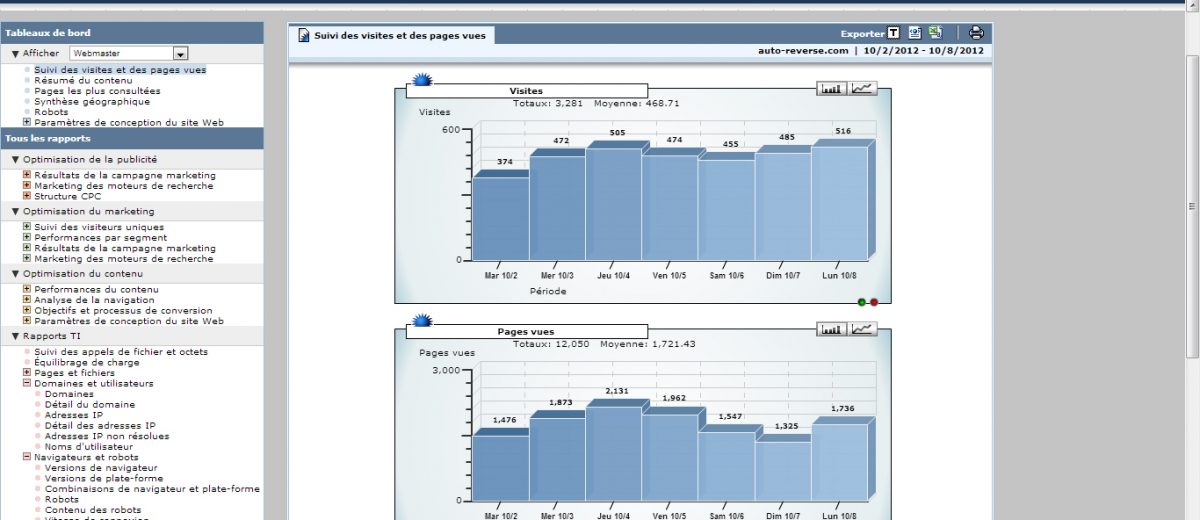Click the vertical scrollbar on the right
This screenshot has height=520, width=1200.
tap(1191, 205)
